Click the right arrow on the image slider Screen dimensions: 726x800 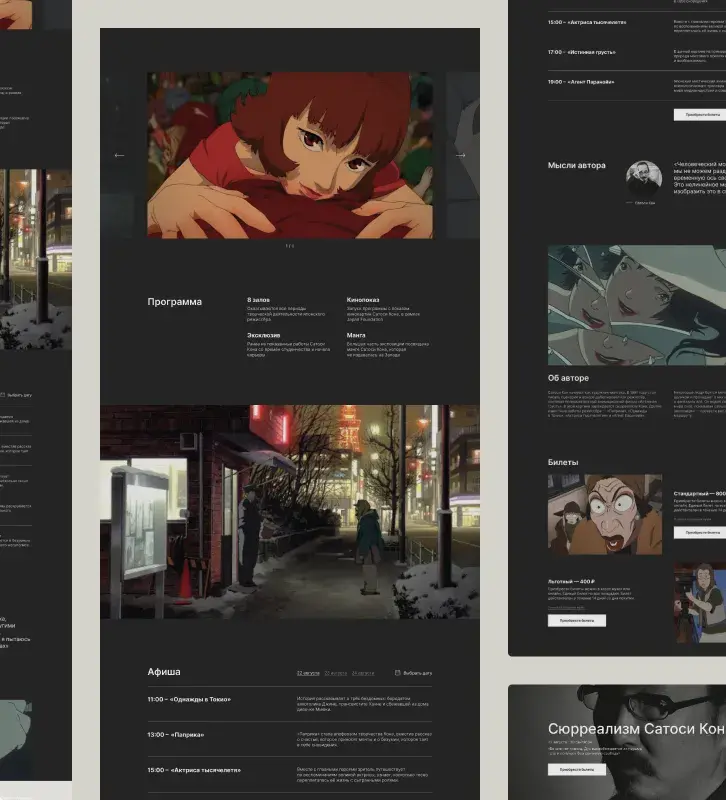click(x=460, y=155)
